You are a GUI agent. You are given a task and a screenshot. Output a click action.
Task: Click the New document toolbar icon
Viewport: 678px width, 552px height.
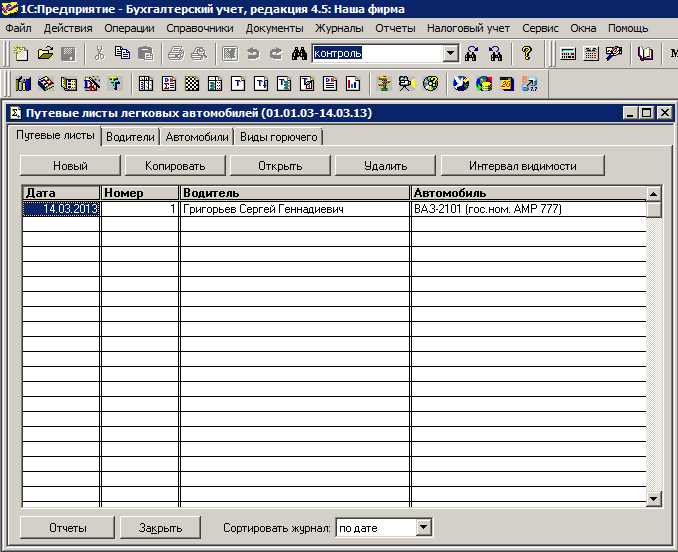21,54
